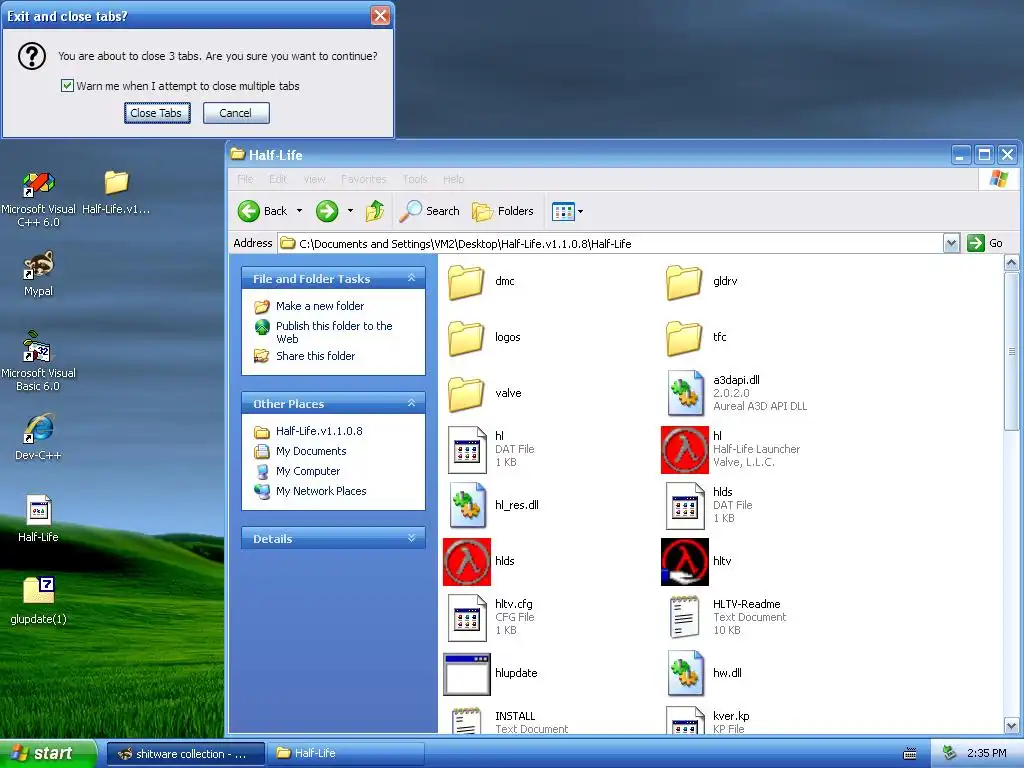Click Make a new folder
Viewport: 1024px width, 768px height.
[x=320, y=306]
